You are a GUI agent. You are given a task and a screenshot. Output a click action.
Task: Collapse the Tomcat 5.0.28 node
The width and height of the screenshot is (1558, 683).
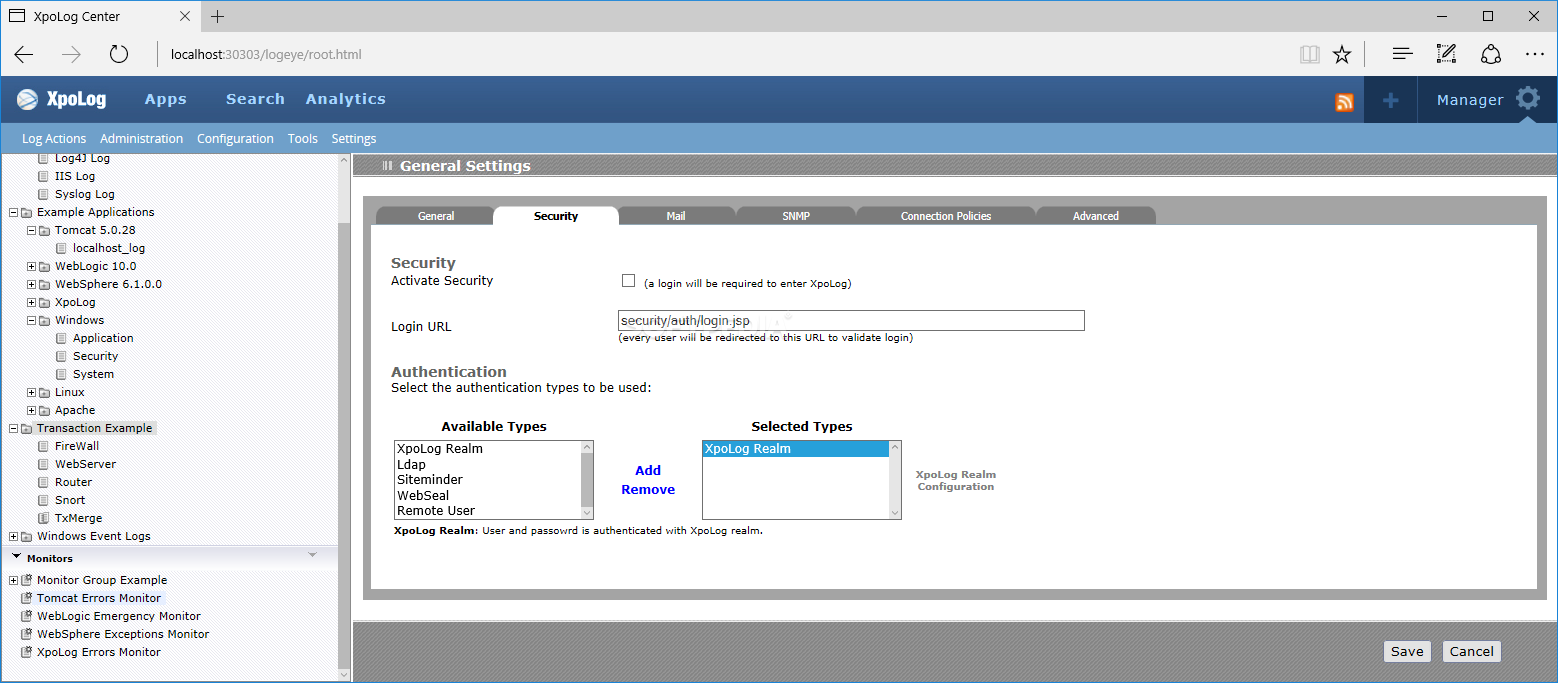(x=31, y=230)
